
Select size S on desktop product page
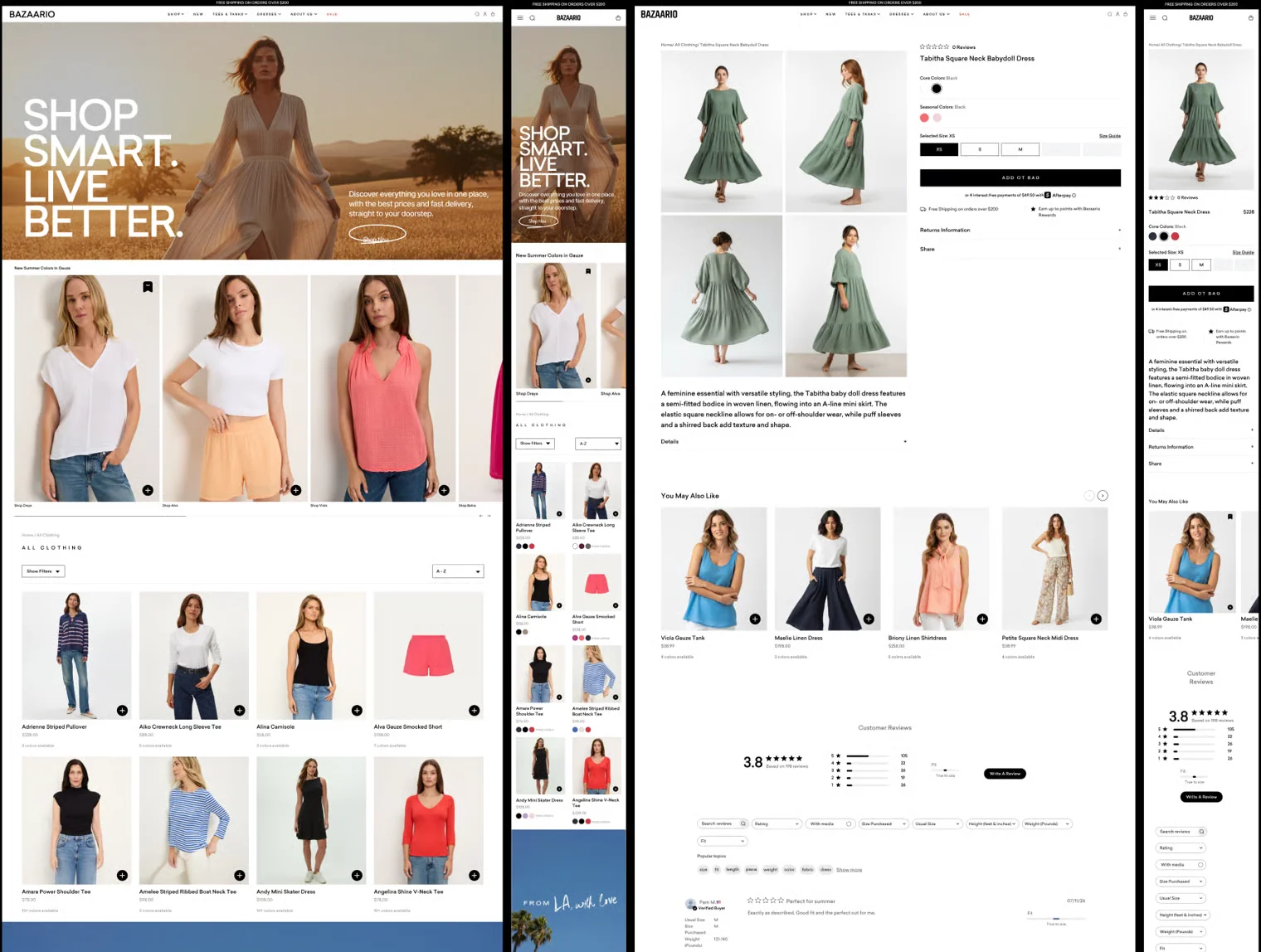980,149
